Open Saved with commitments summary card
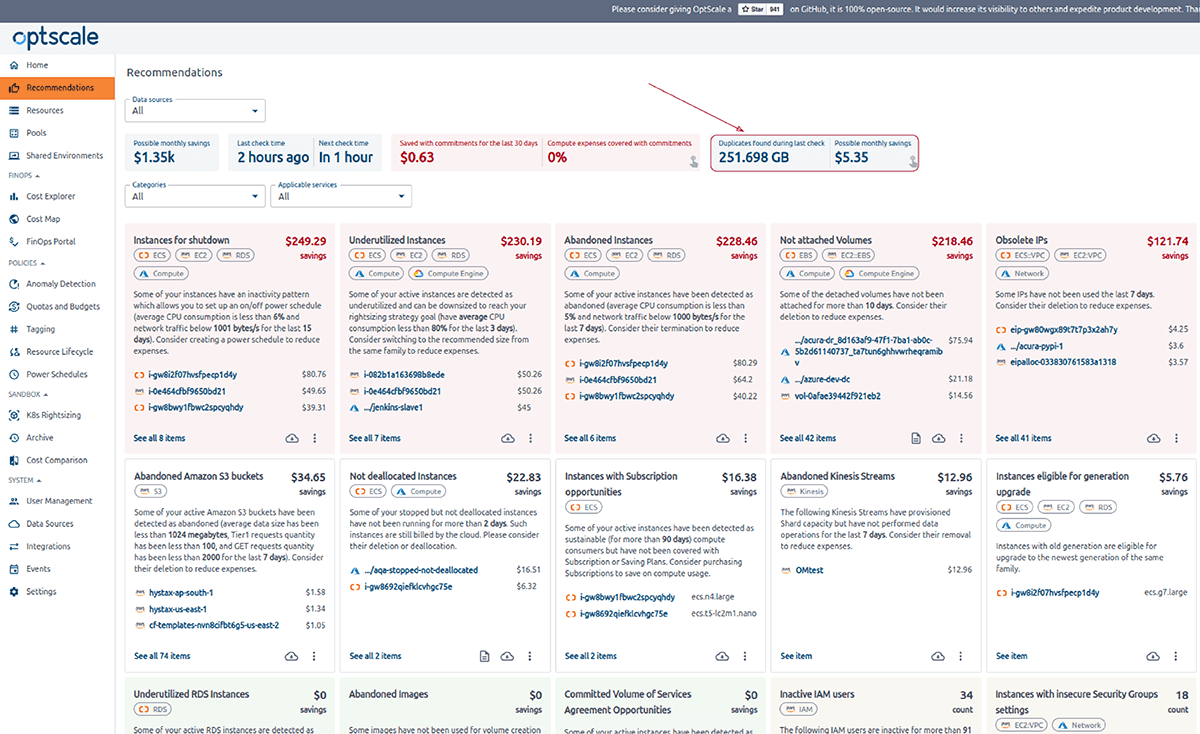The height and width of the screenshot is (734, 1200). point(546,153)
